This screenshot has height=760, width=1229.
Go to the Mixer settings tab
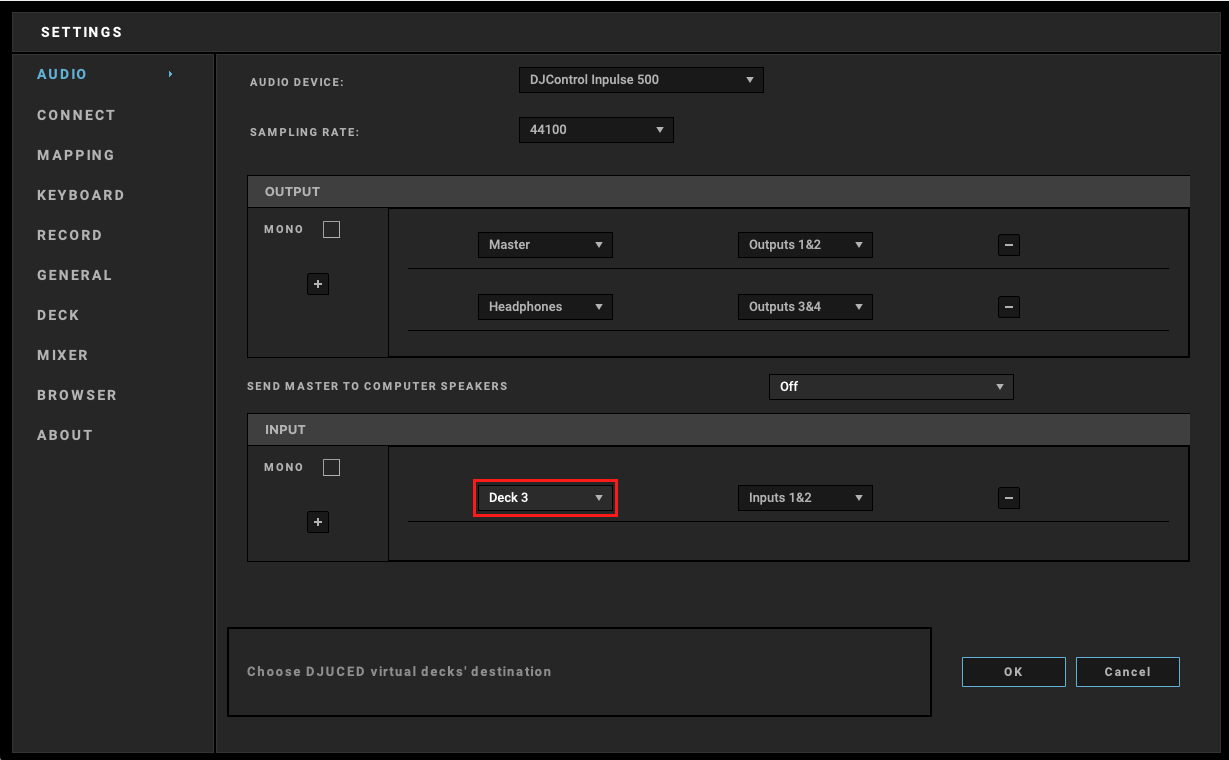[63, 355]
